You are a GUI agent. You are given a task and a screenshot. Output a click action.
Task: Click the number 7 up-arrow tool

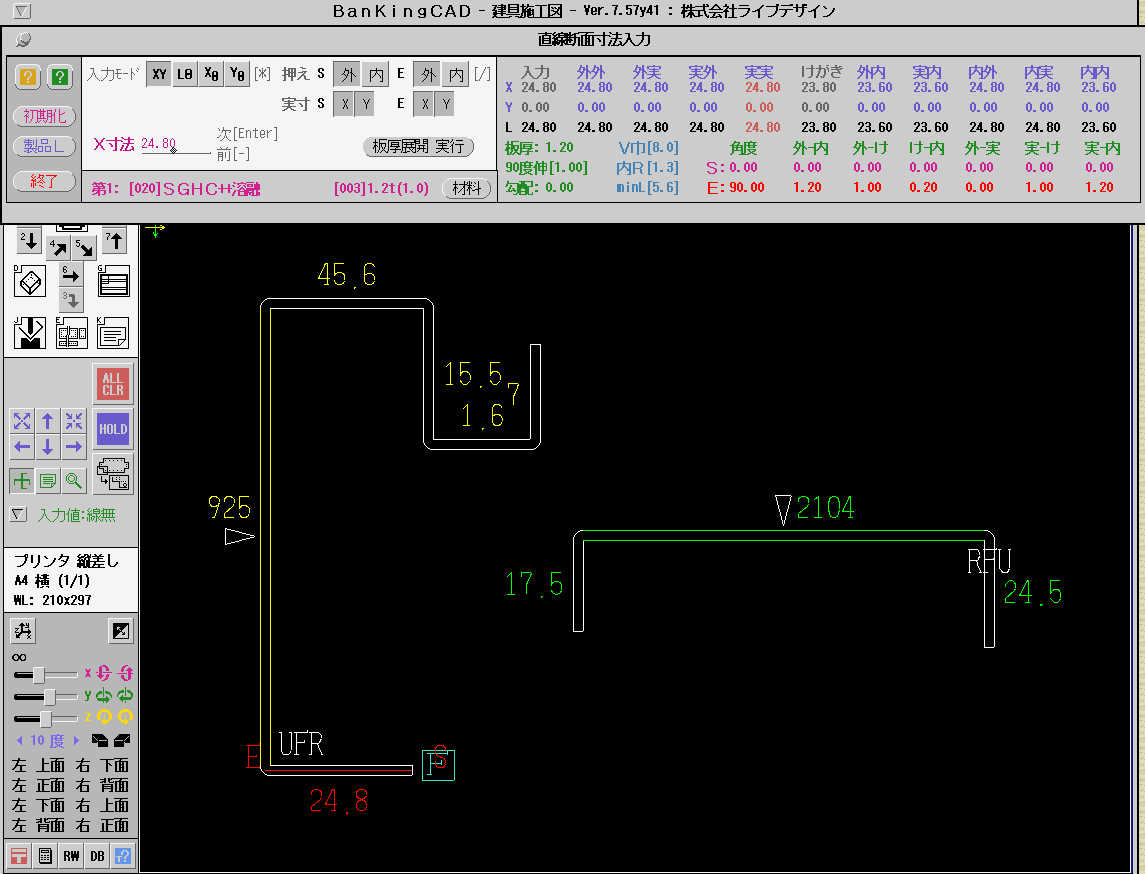pos(114,241)
